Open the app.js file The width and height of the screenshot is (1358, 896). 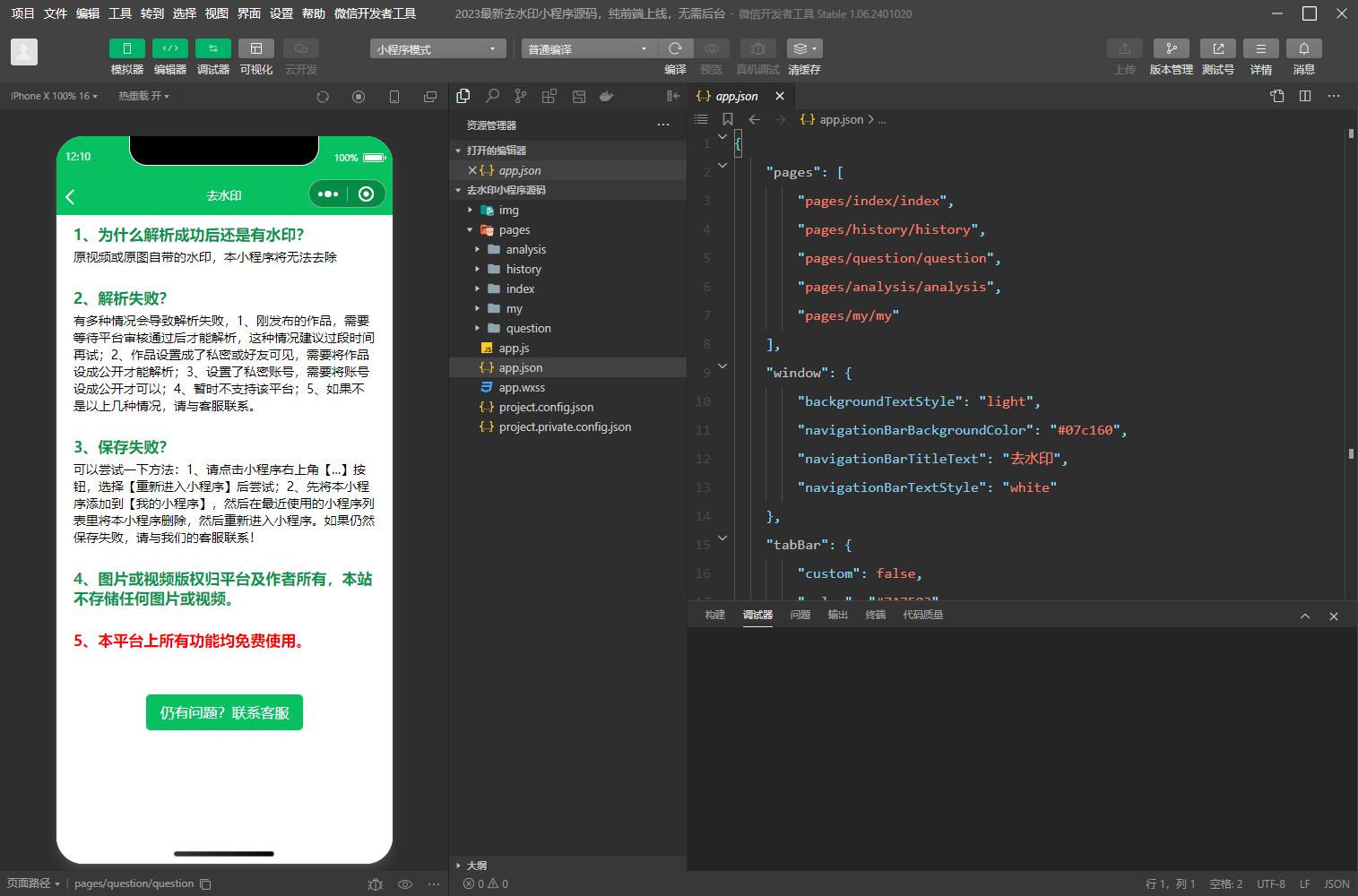[x=567, y=348]
